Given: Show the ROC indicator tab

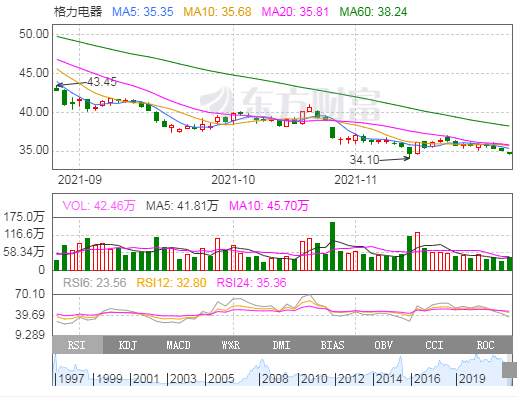Looking at the screenshot, I should 486,345.
